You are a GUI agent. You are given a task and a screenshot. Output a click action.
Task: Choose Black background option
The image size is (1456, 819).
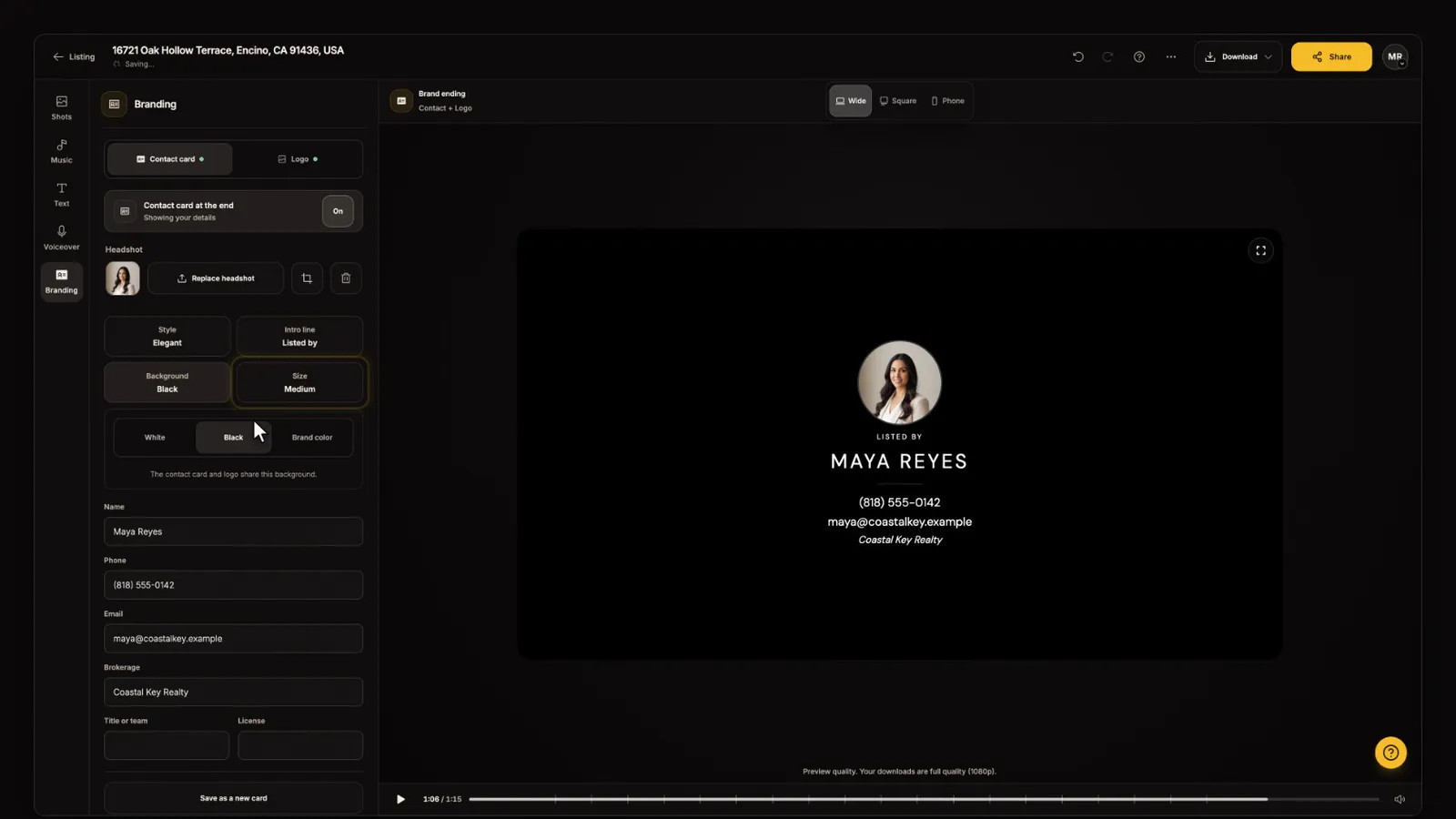[x=233, y=438]
